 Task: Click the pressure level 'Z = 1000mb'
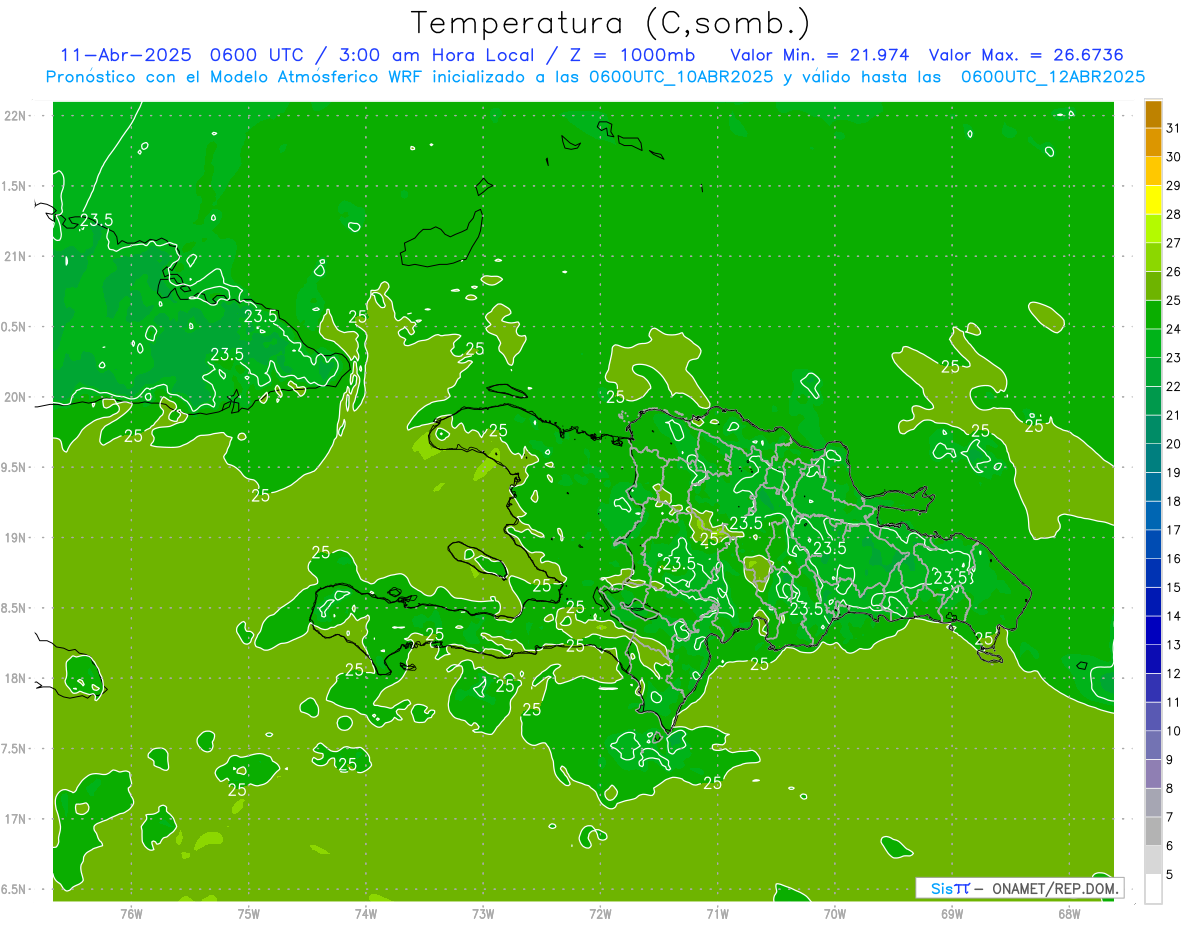(632, 55)
